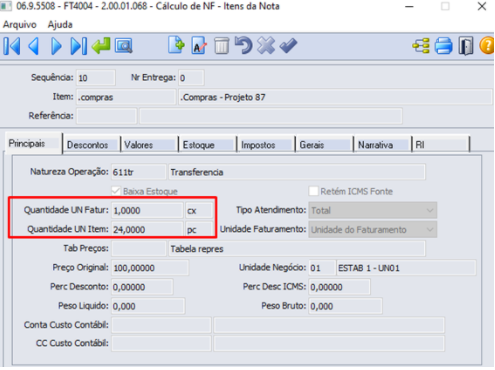Go to previous record arrow
The height and width of the screenshot is (370, 495).
pyautogui.click(x=33, y=46)
